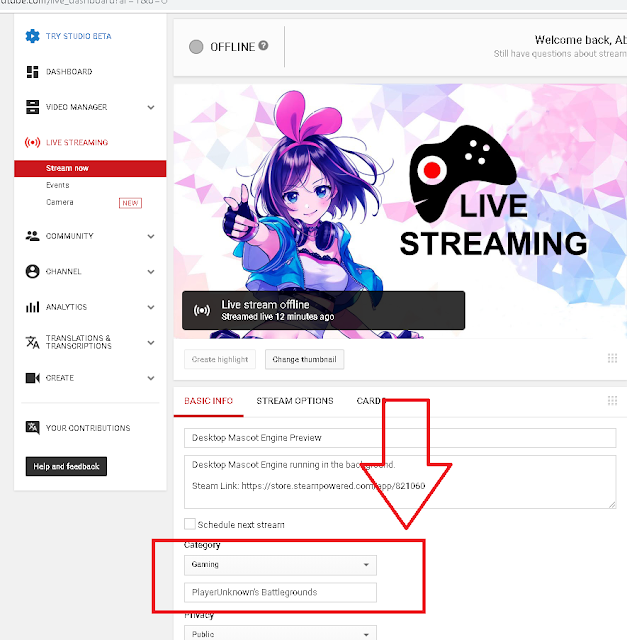Click the Channel account icon
Screen dimensions: 627x640
pos(32,271)
